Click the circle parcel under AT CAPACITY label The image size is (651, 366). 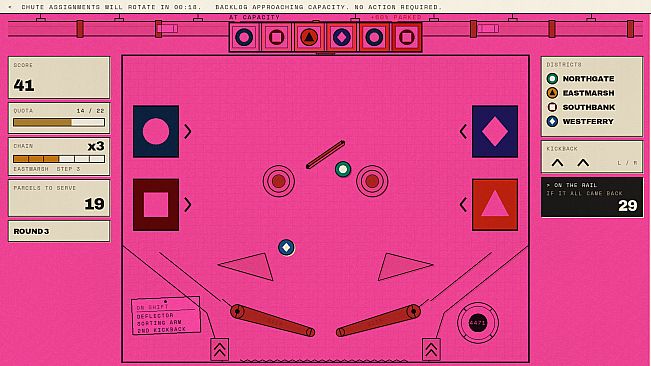click(244, 37)
